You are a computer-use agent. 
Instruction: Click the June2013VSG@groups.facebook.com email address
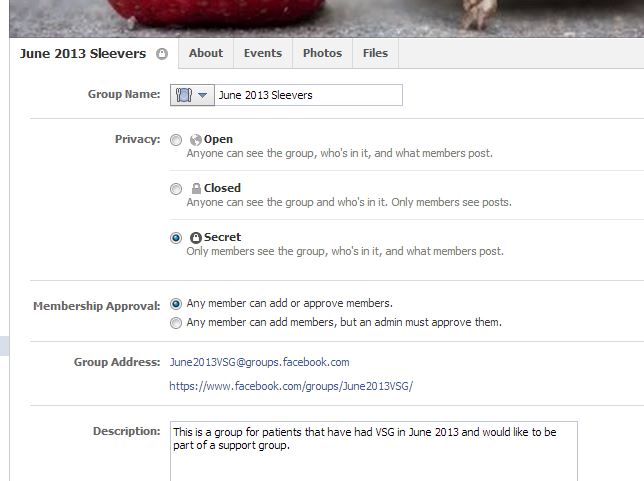(260, 362)
